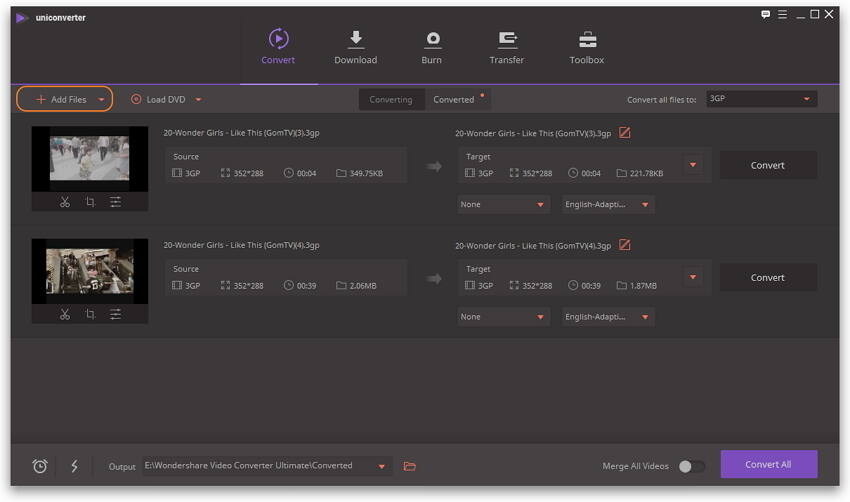
Task: Open English-Adapti audio dropdown for GomTV(4).3gp
Action: click(608, 317)
